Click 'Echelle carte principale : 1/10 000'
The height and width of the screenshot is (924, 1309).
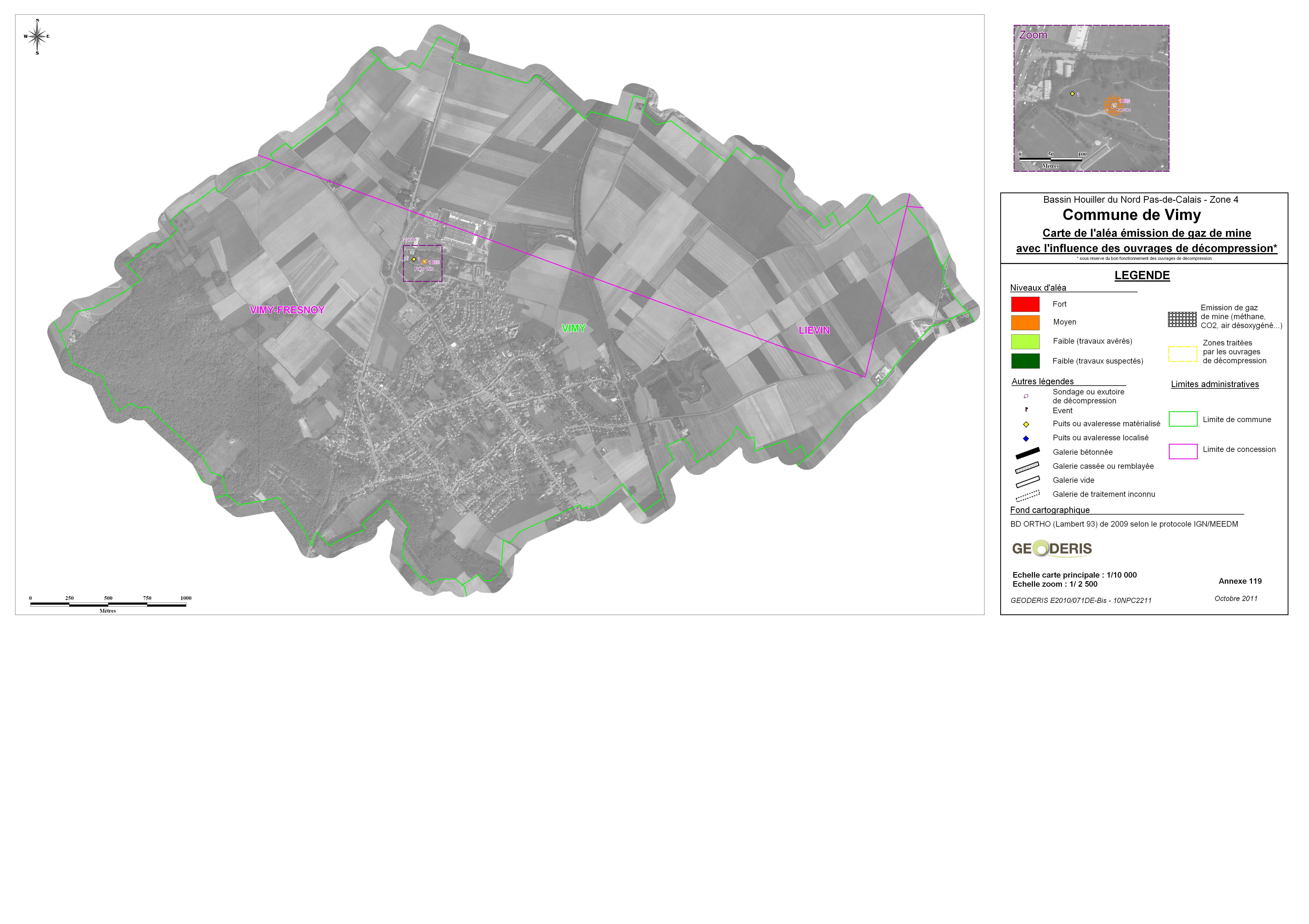click(1075, 575)
